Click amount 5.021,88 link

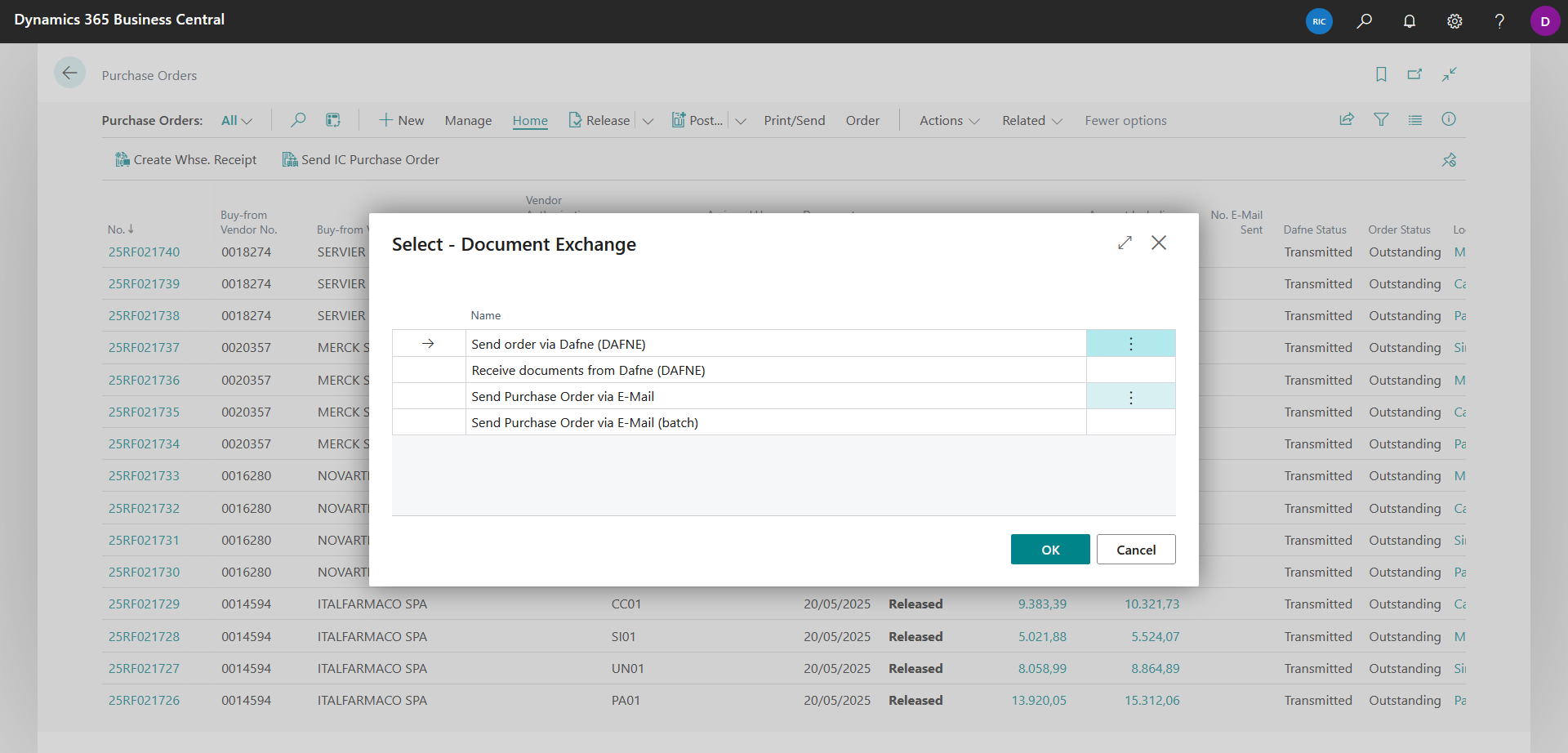(1042, 636)
